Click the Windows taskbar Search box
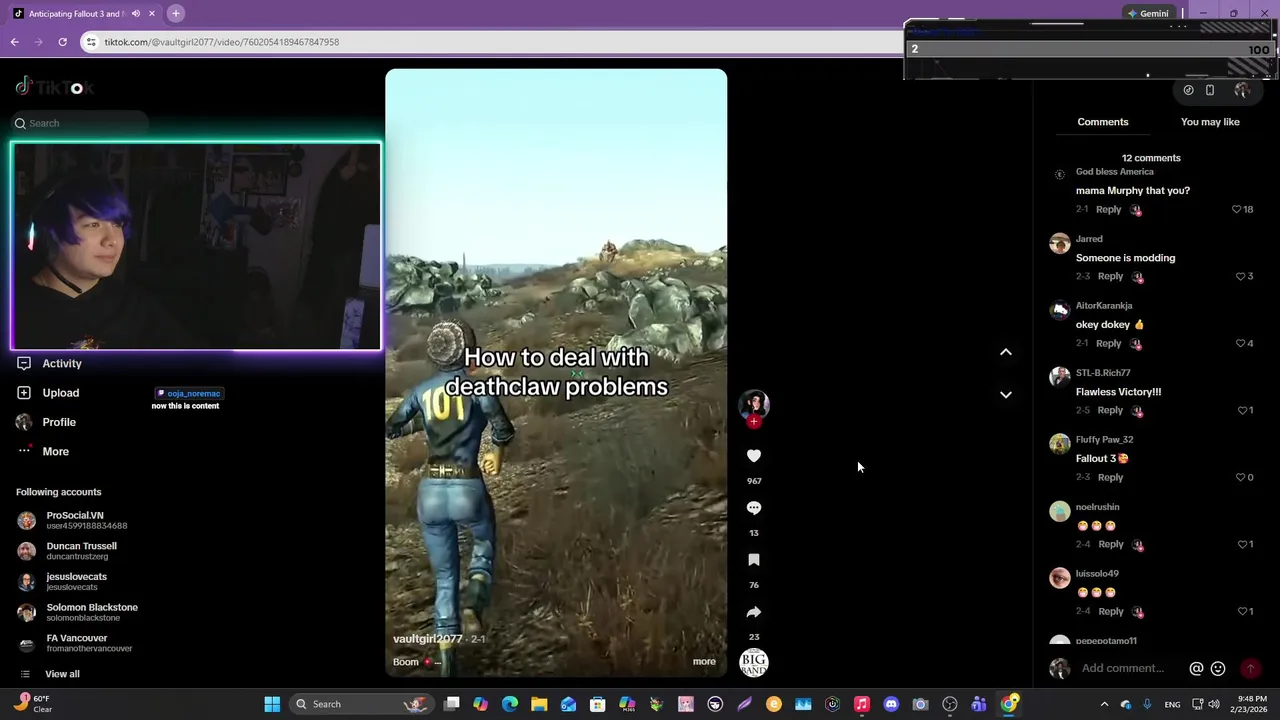This screenshot has width=1280, height=720. pyautogui.click(x=364, y=704)
